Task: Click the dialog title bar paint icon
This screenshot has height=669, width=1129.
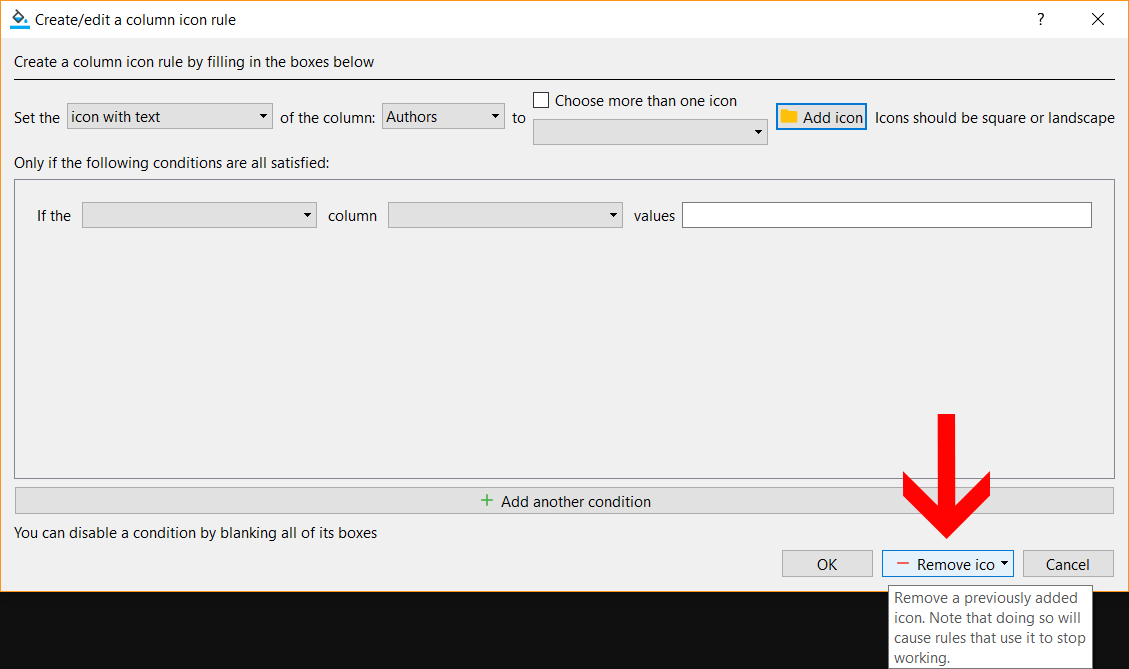Action: point(19,19)
